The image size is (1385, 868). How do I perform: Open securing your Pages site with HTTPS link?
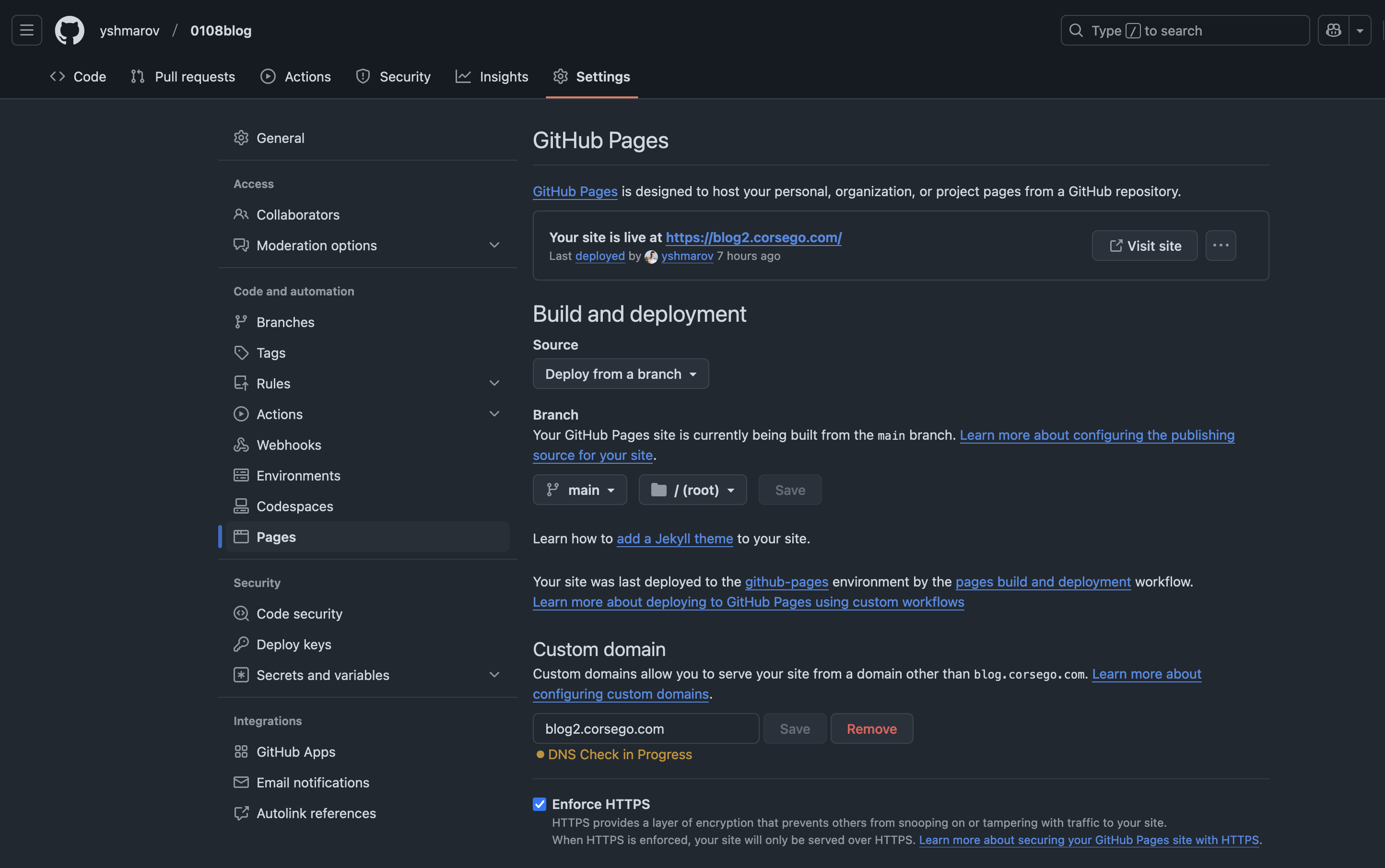tap(1089, 840)
